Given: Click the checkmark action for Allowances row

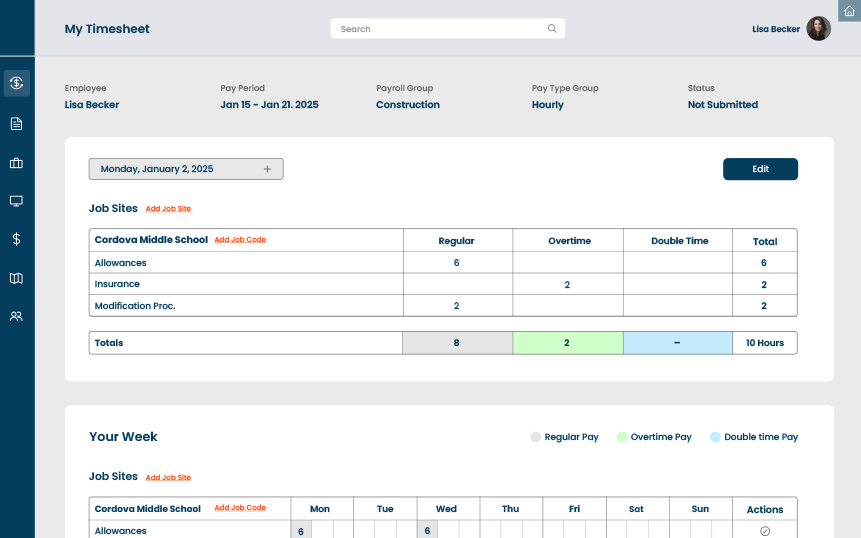Looking at the screenshot, I should click(765, 531).
